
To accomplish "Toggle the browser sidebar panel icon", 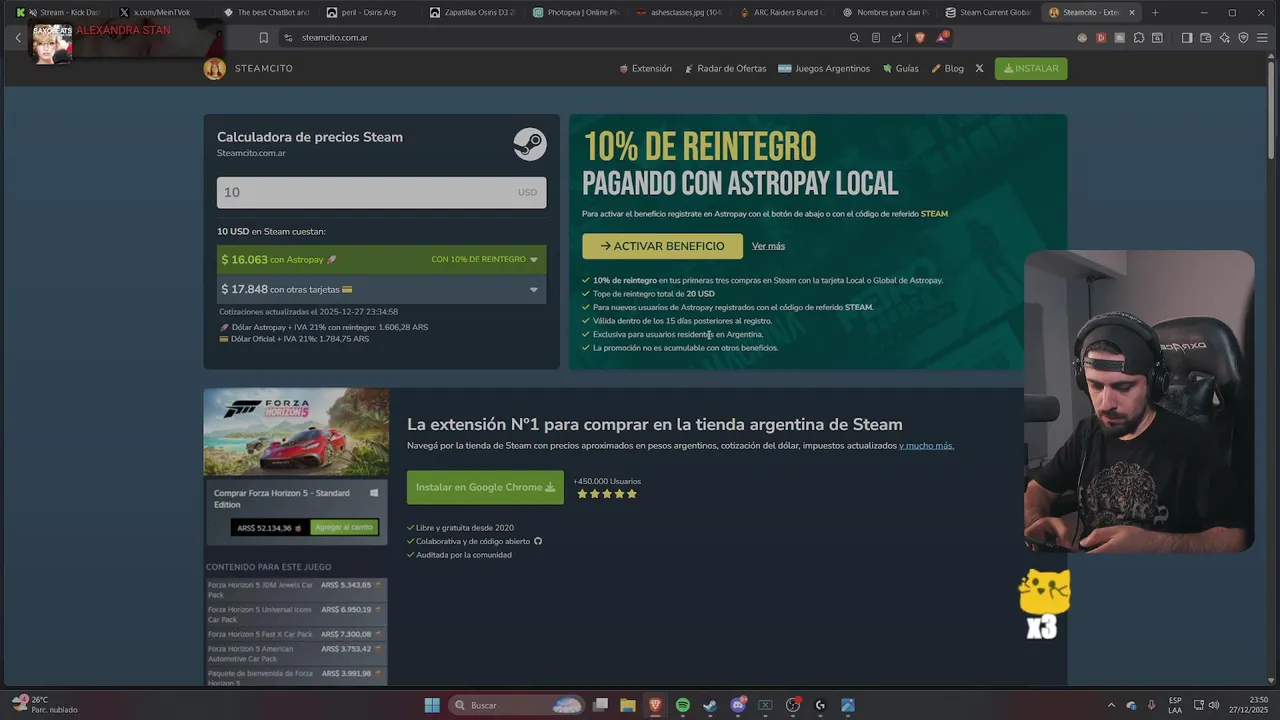I will pos(1187,38).
